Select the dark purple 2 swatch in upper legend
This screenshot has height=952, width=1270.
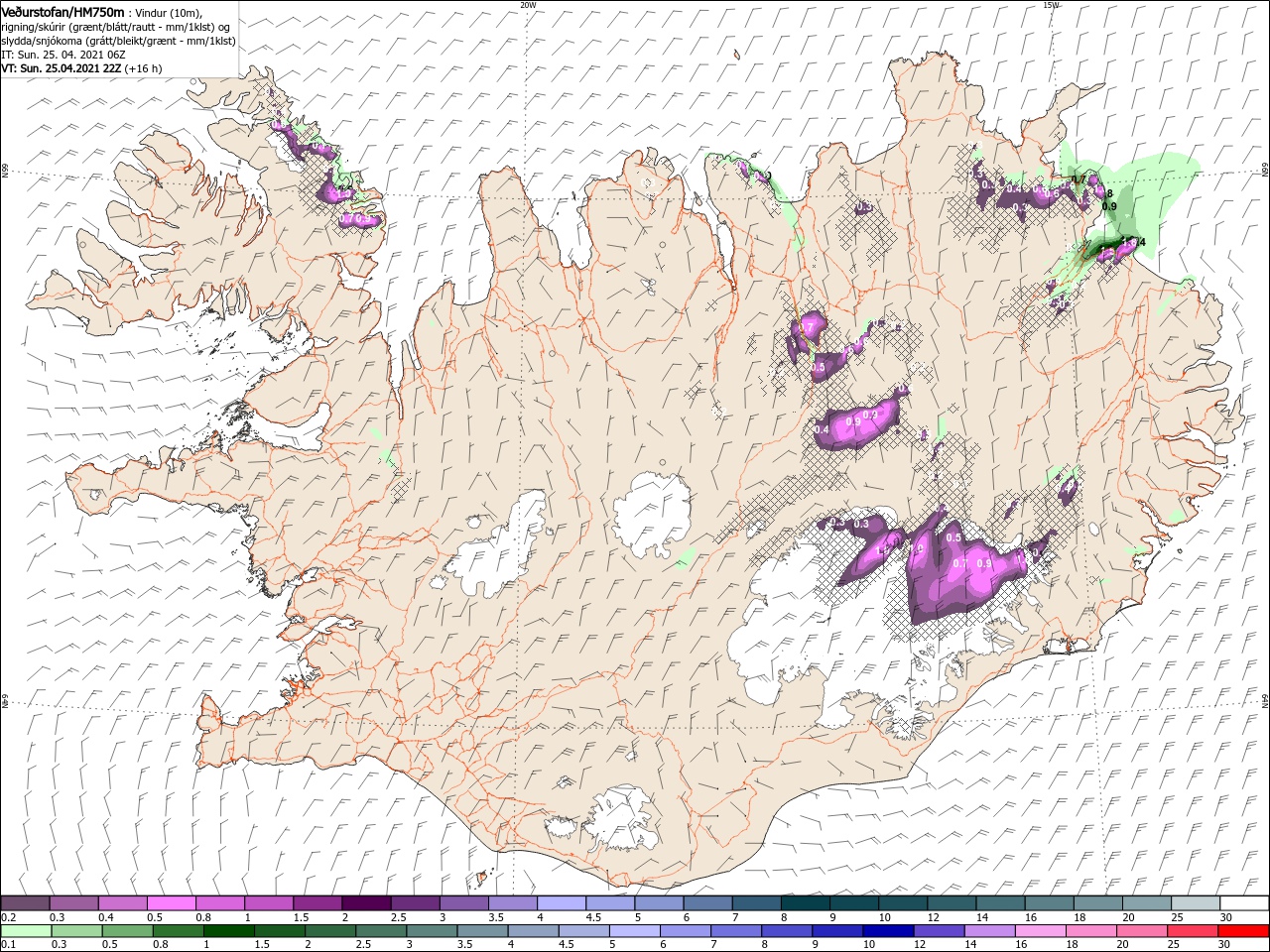(x=365, y=903)
